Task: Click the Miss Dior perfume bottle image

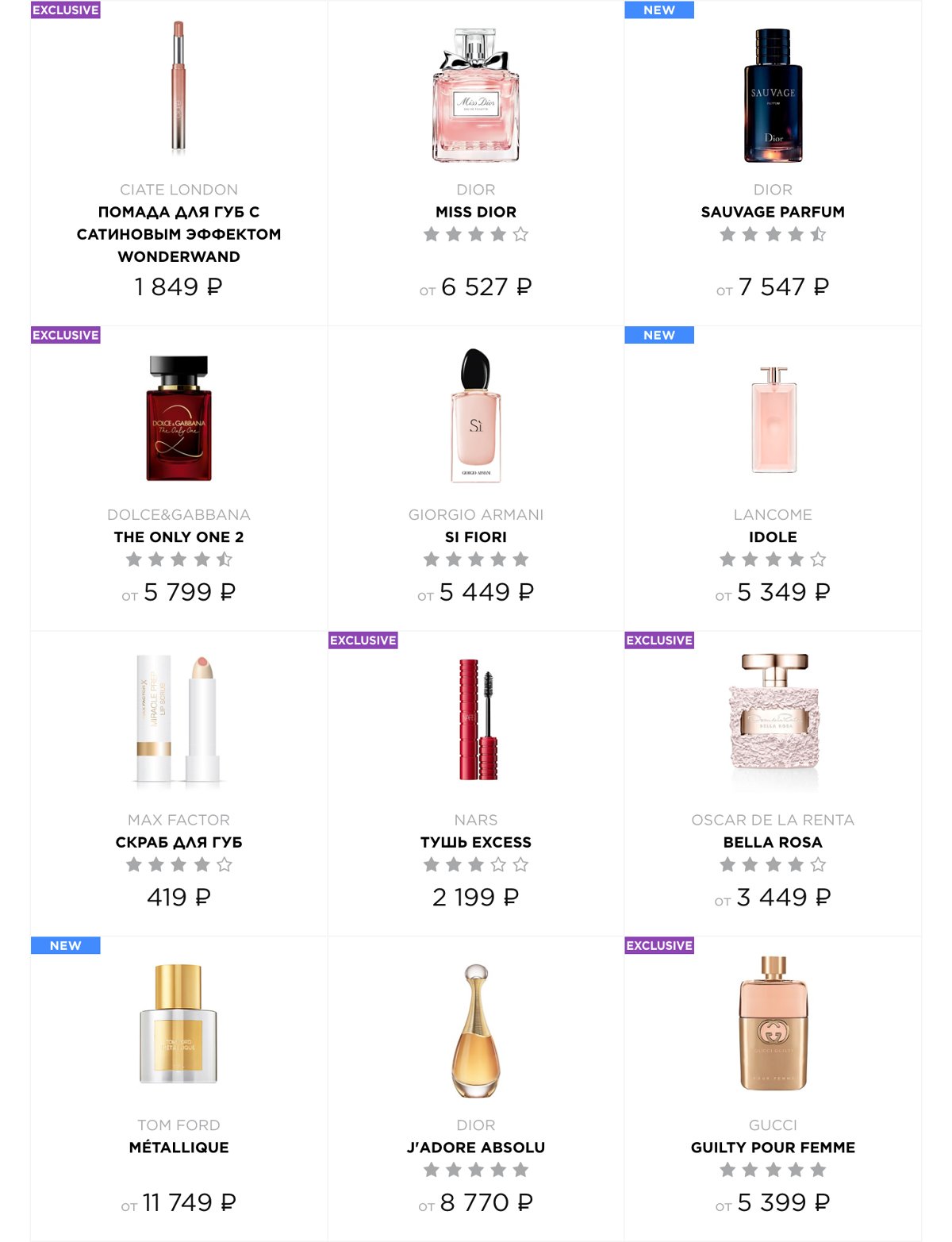Action: click(x=476, y=95)
